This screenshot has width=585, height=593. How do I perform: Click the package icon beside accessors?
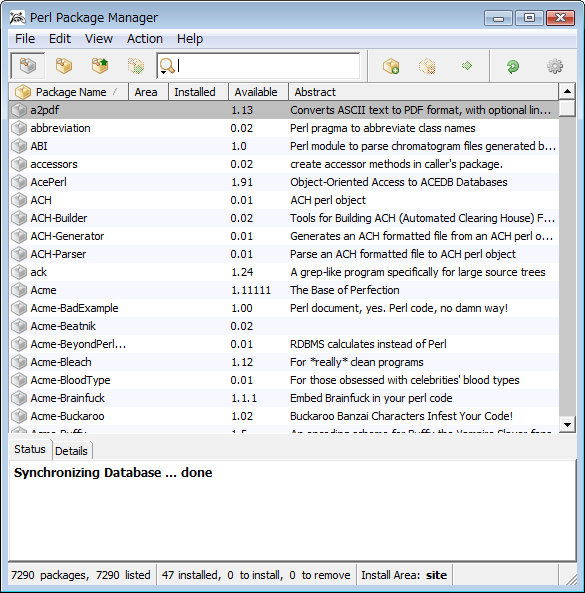pyautogui.click(x=19, y=164)
